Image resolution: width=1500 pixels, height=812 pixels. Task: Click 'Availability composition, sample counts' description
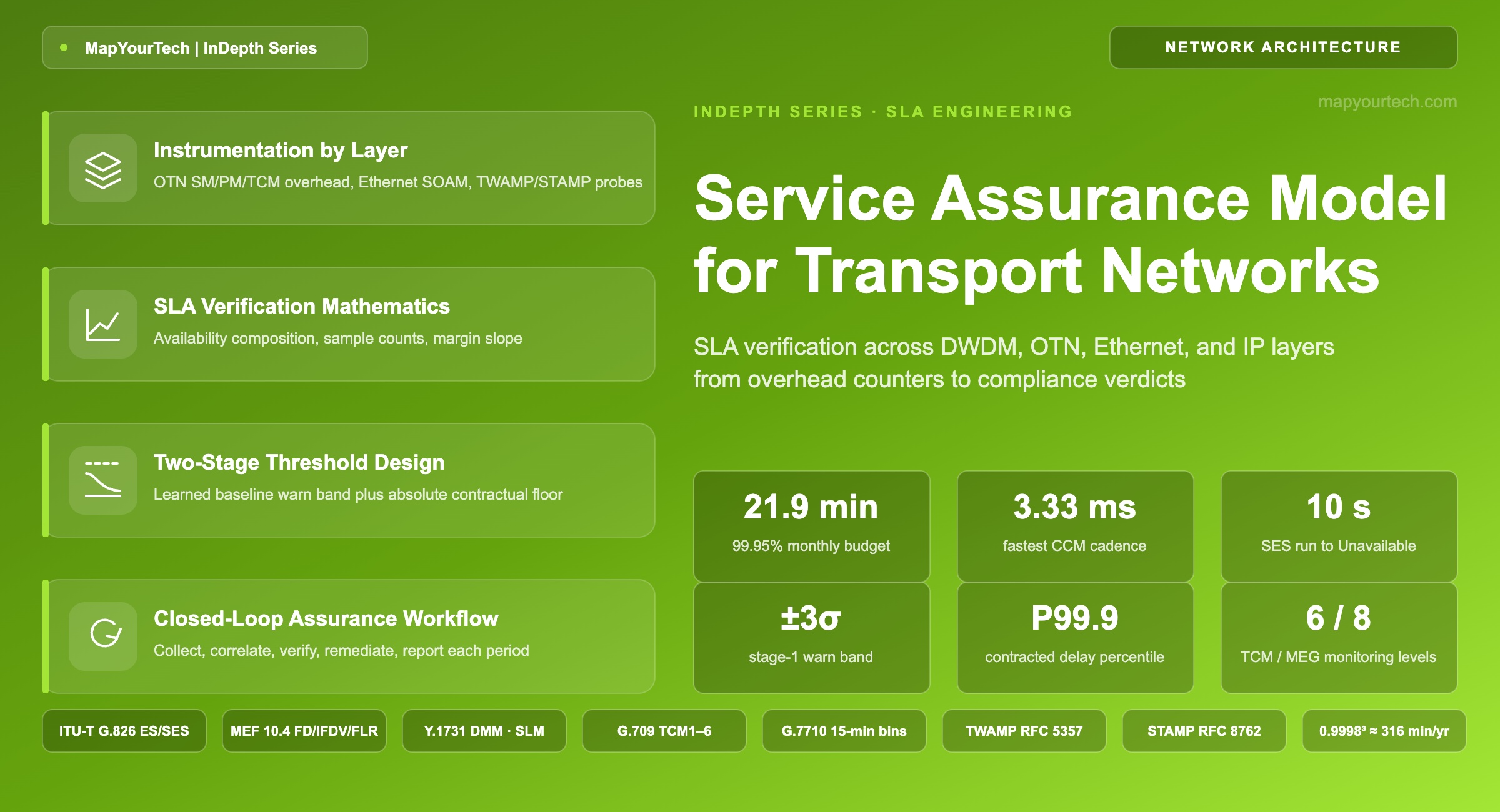pyautogui.click(x=338, y=338)
